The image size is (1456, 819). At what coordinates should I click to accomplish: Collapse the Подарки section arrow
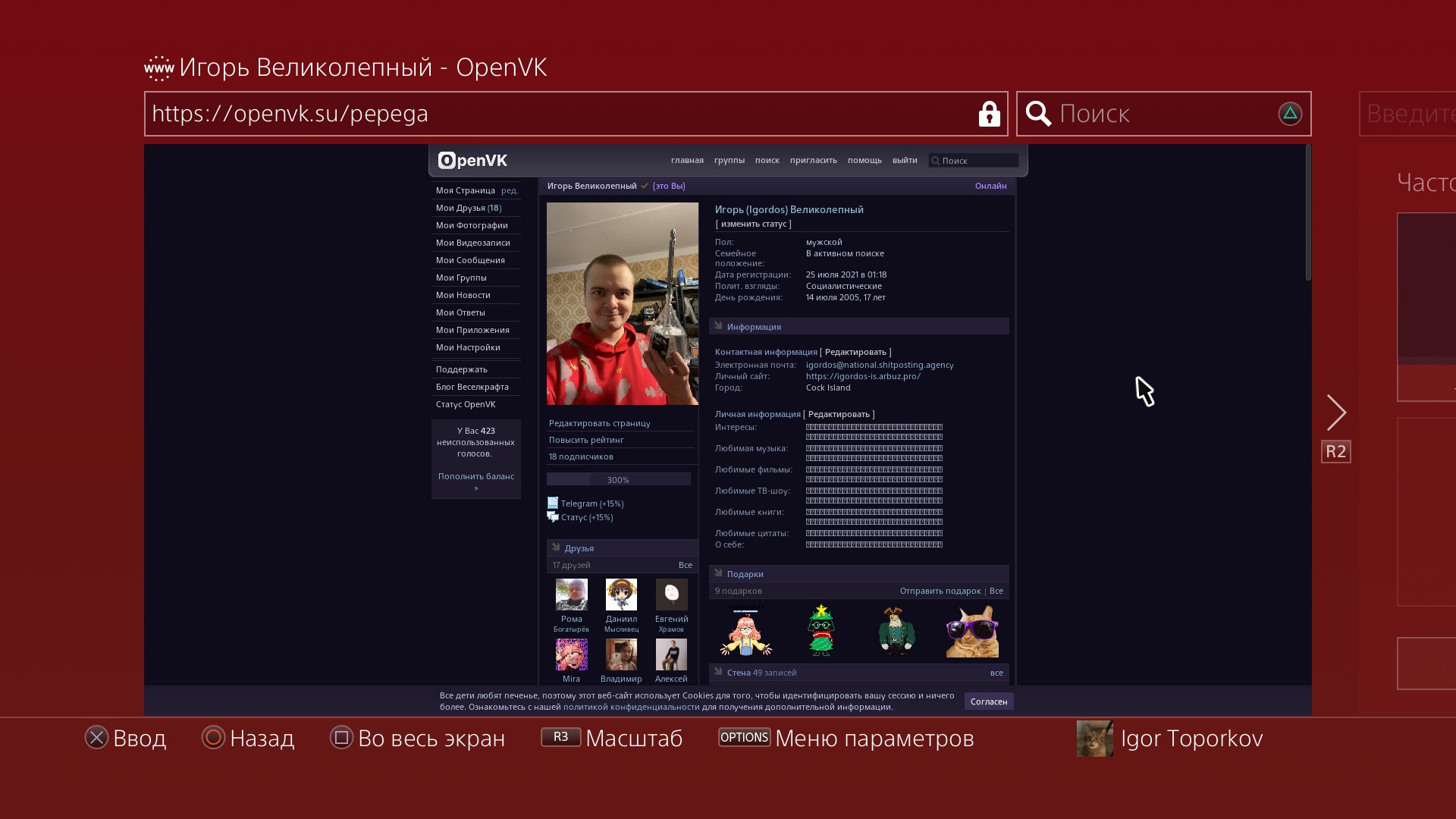[x=718, y=574]
